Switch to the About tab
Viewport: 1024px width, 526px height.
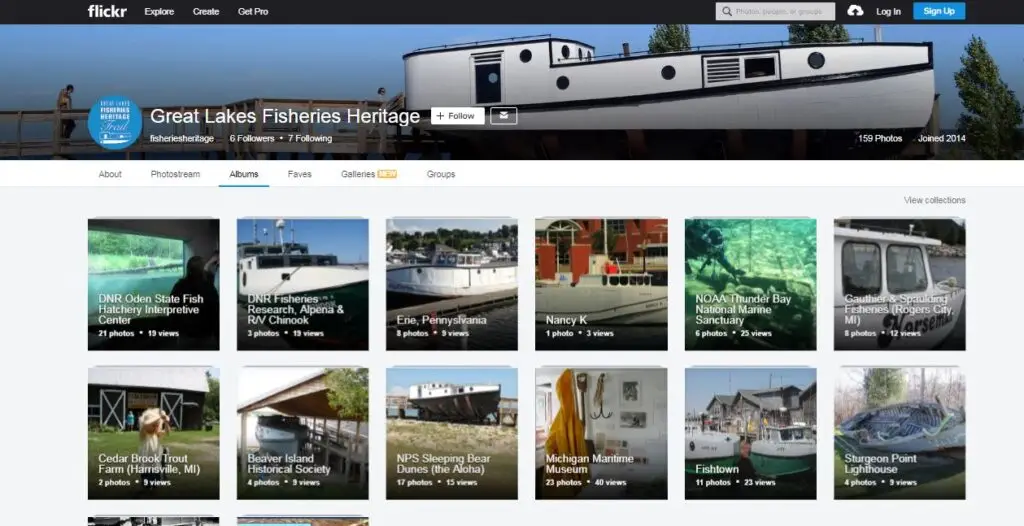click(x=110, y=174)
